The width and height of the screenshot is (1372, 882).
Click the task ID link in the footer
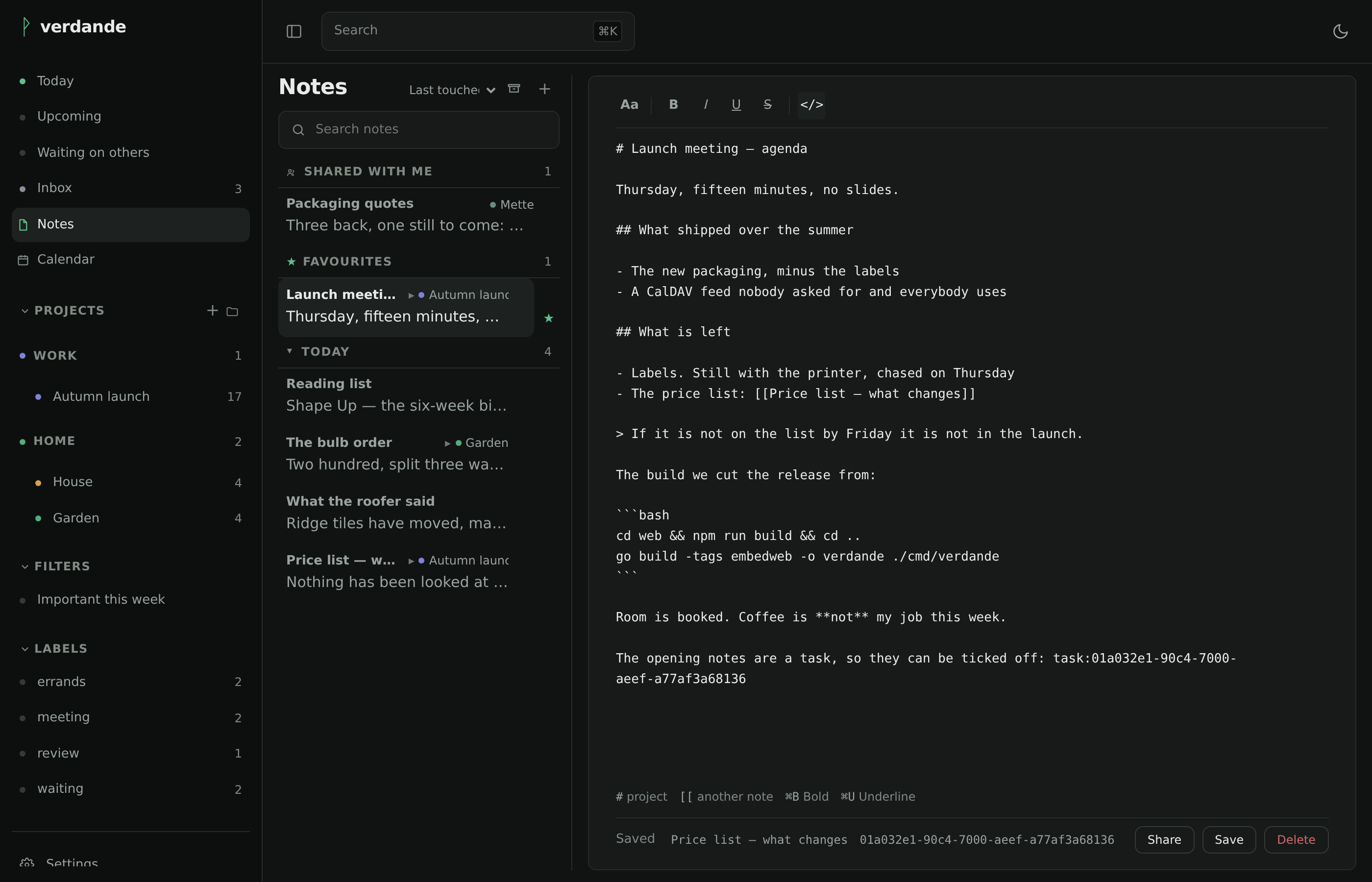point(987,840)
